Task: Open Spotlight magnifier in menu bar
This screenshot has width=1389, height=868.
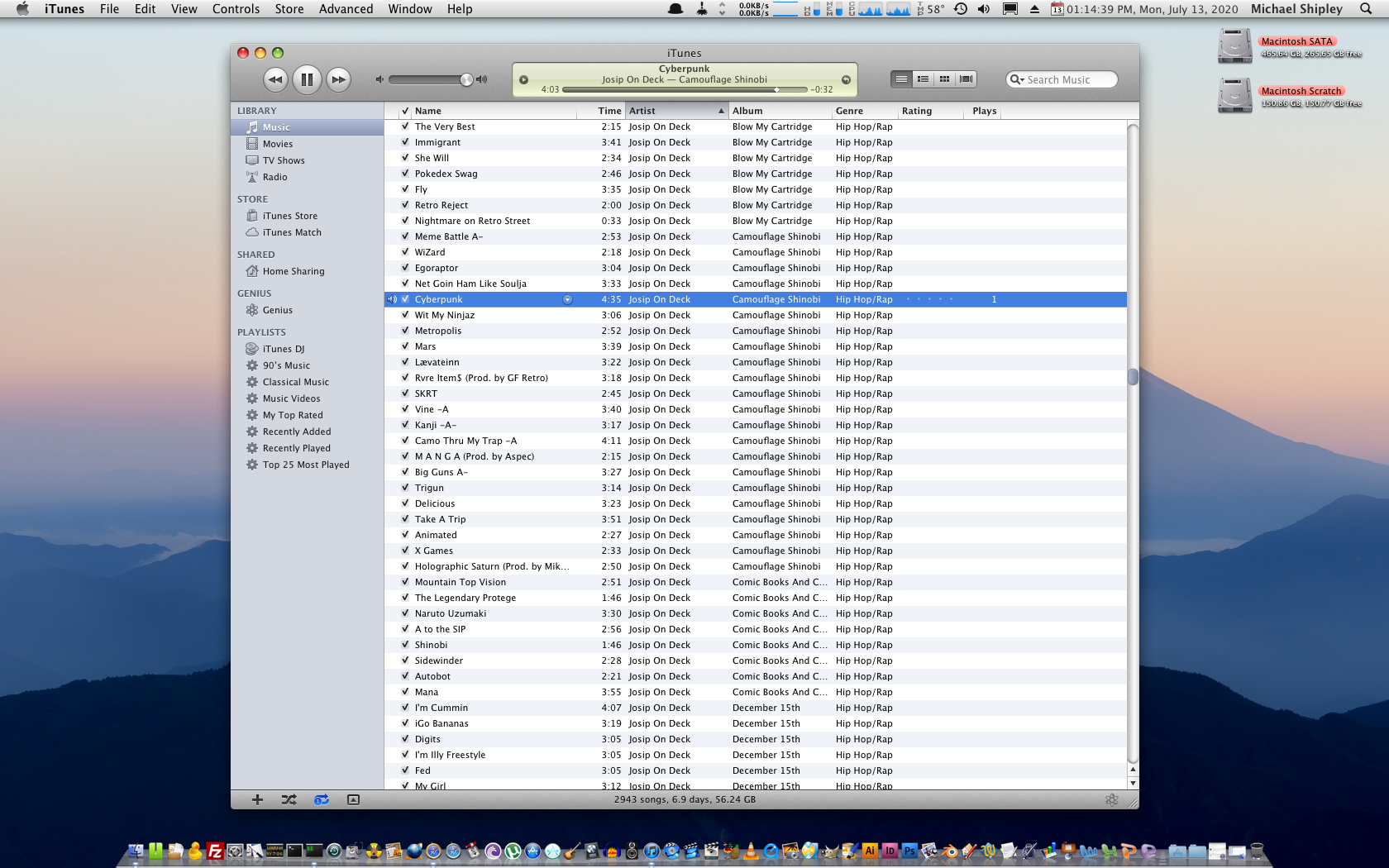Action: 1365,9
